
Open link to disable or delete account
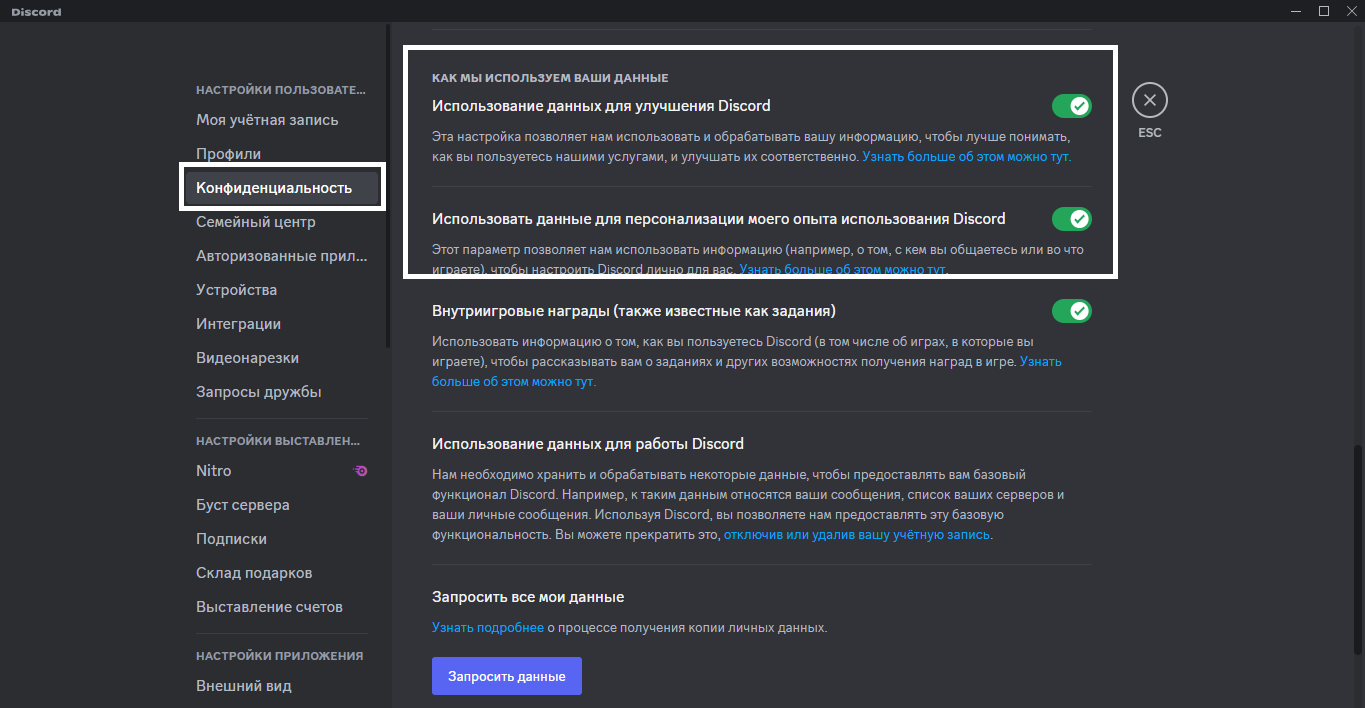pyautogui.click(x=857, y=535)
